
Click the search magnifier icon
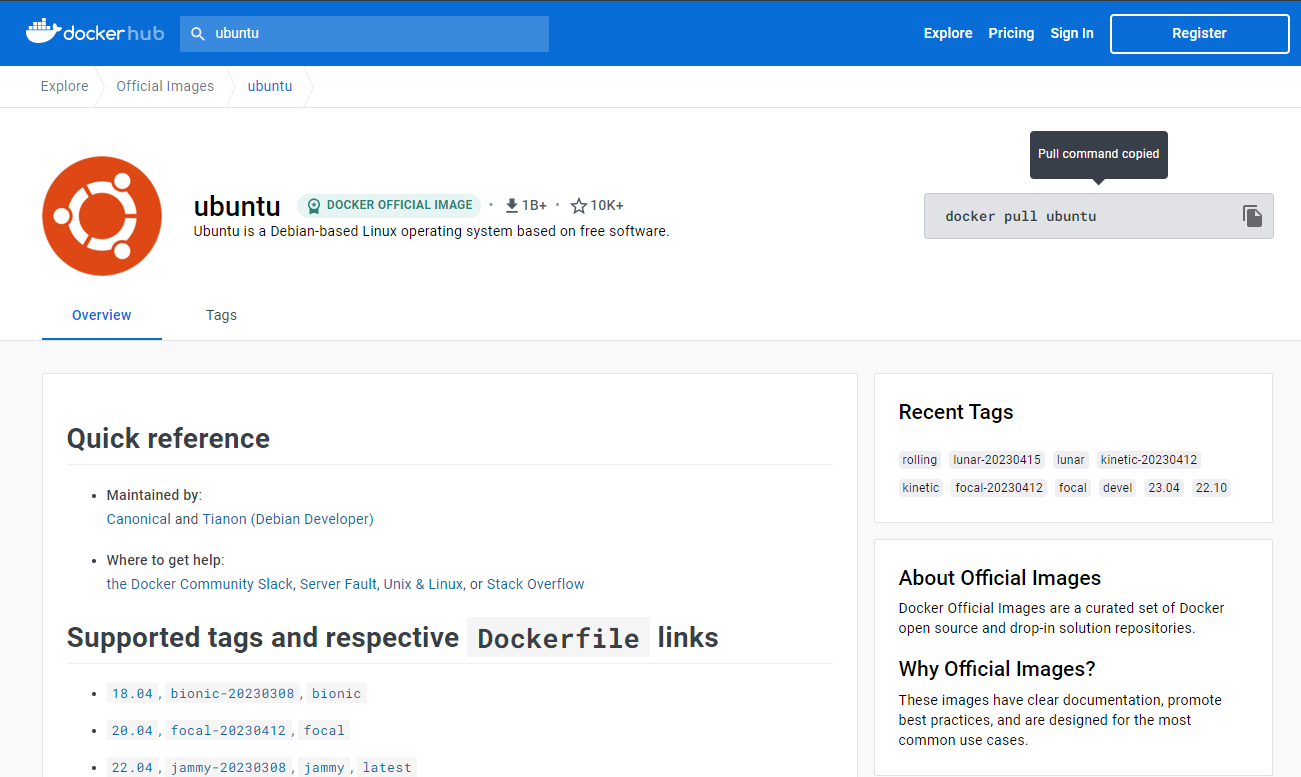point(198,33)
